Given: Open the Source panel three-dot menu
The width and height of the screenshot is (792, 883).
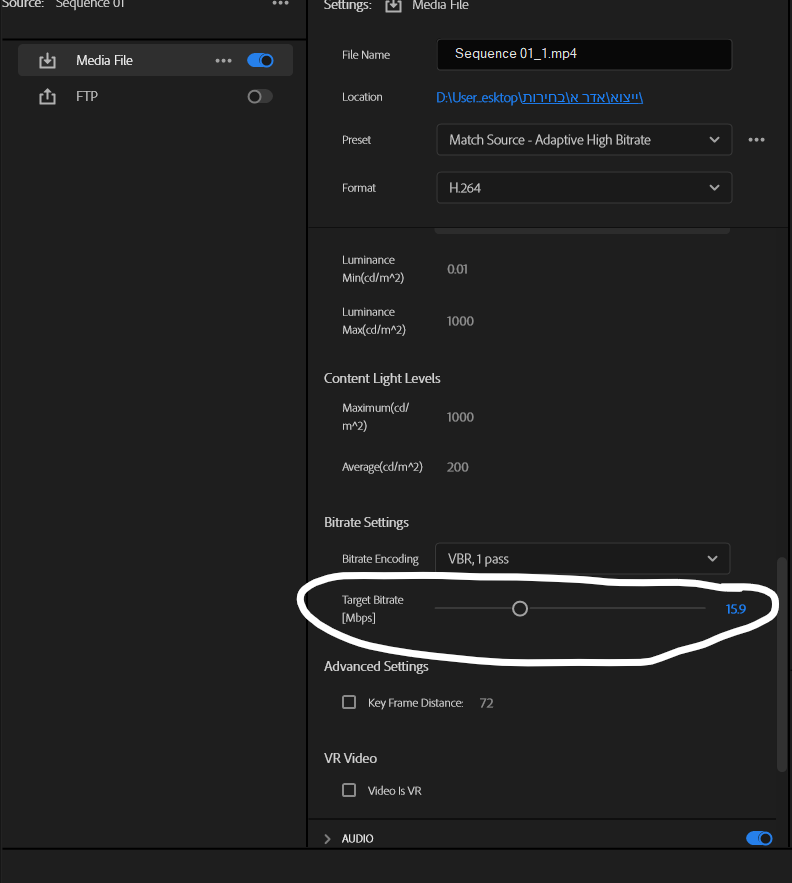Looking at the screenshot, I should click(280, 4).
